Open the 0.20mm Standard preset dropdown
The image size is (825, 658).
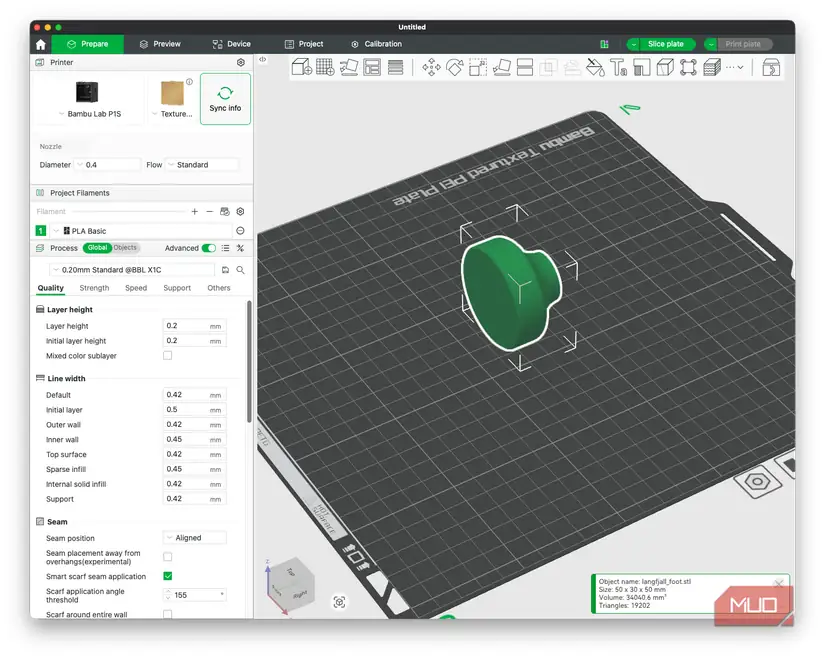[x=132, y=270]
